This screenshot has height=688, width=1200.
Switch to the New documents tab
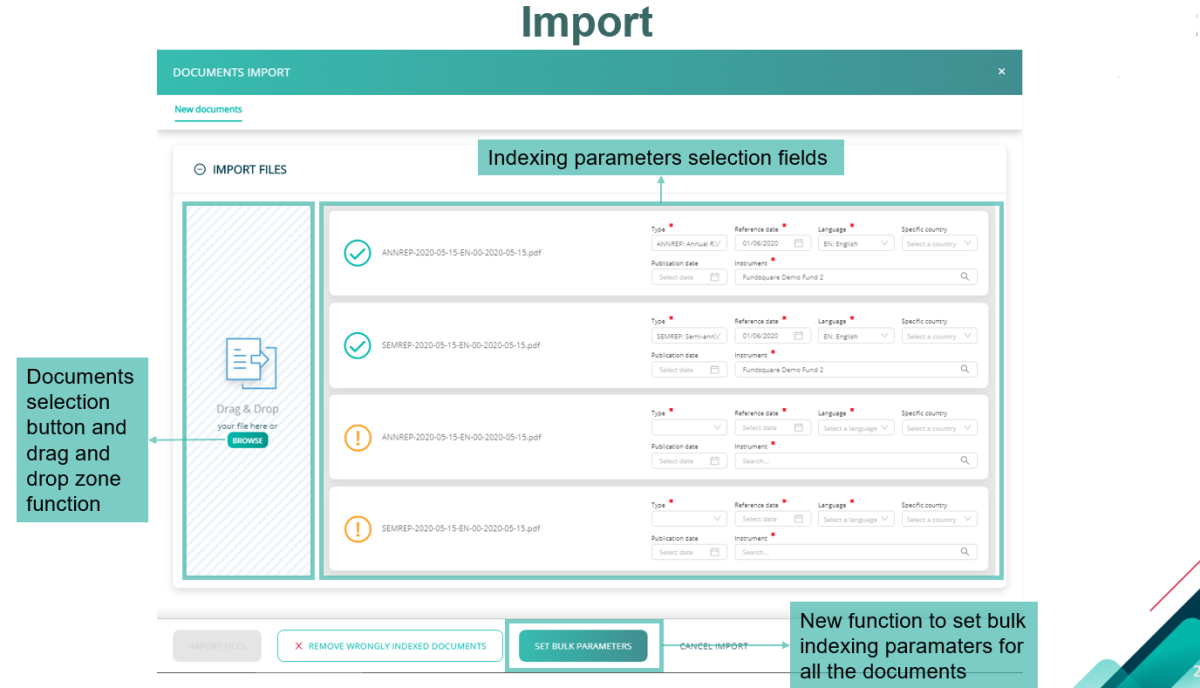(208, 109)
